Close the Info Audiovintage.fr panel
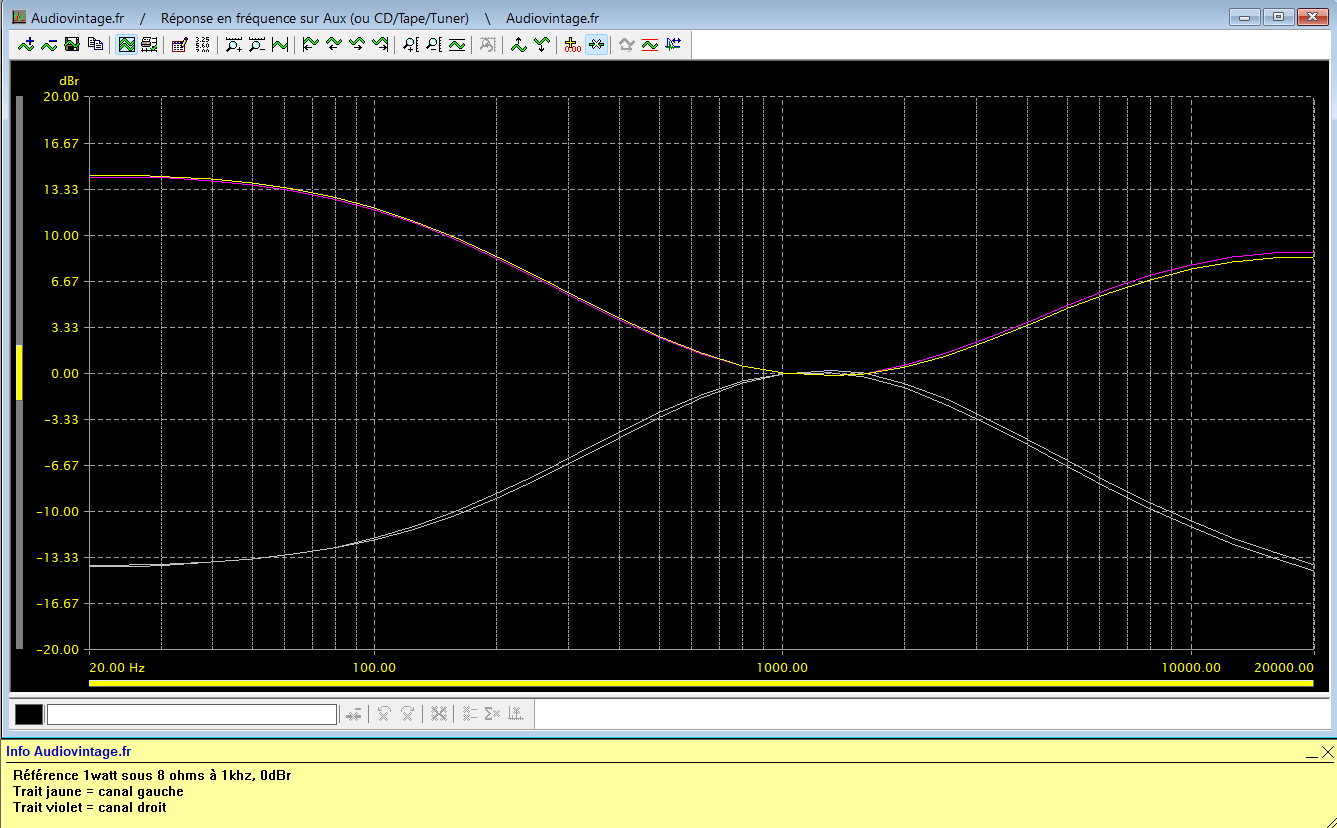Screen dimensions: 1337x828 [x=1327, y=752]
